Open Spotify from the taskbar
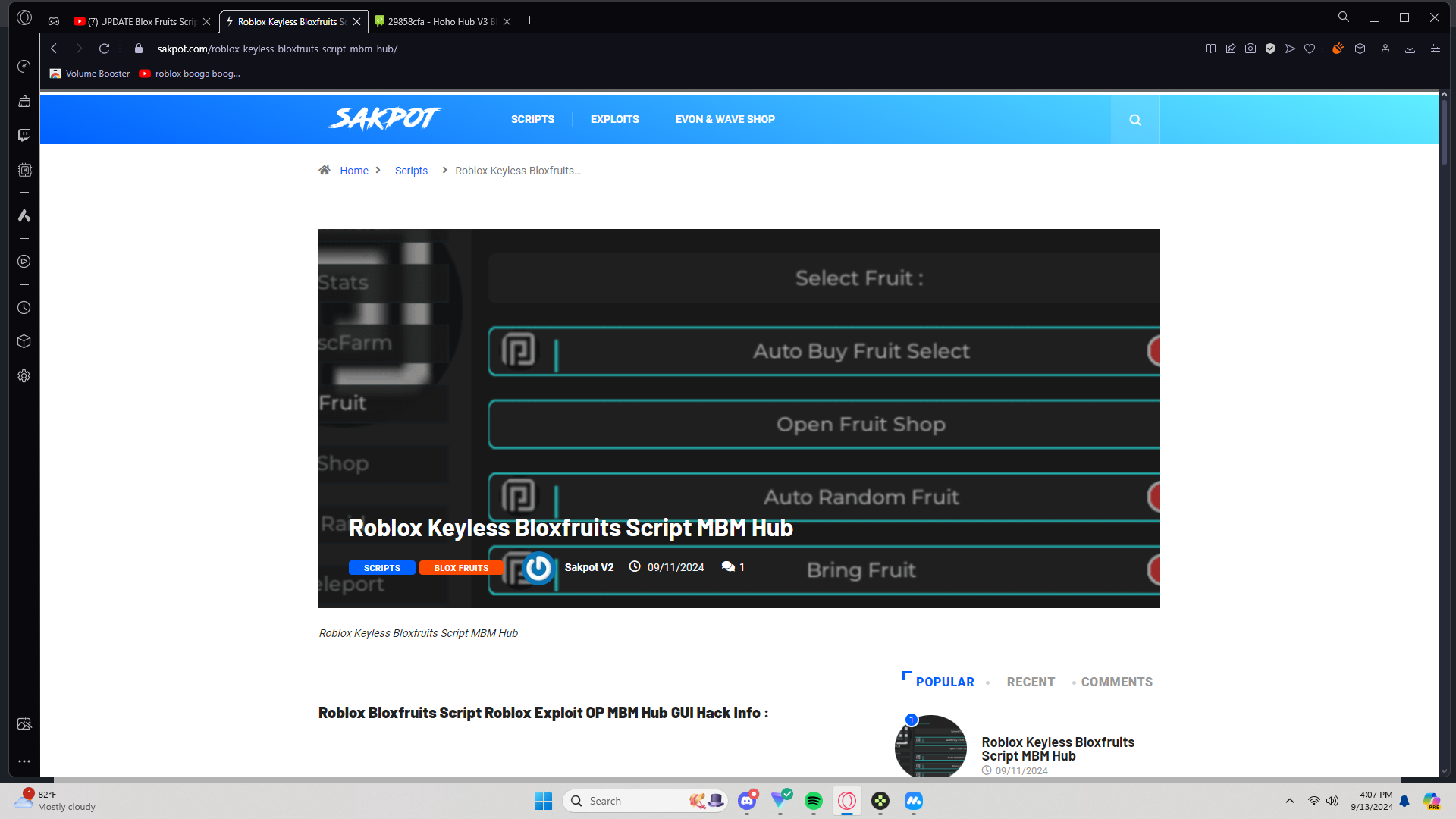1456x819 pixels. tap(814, 801)
